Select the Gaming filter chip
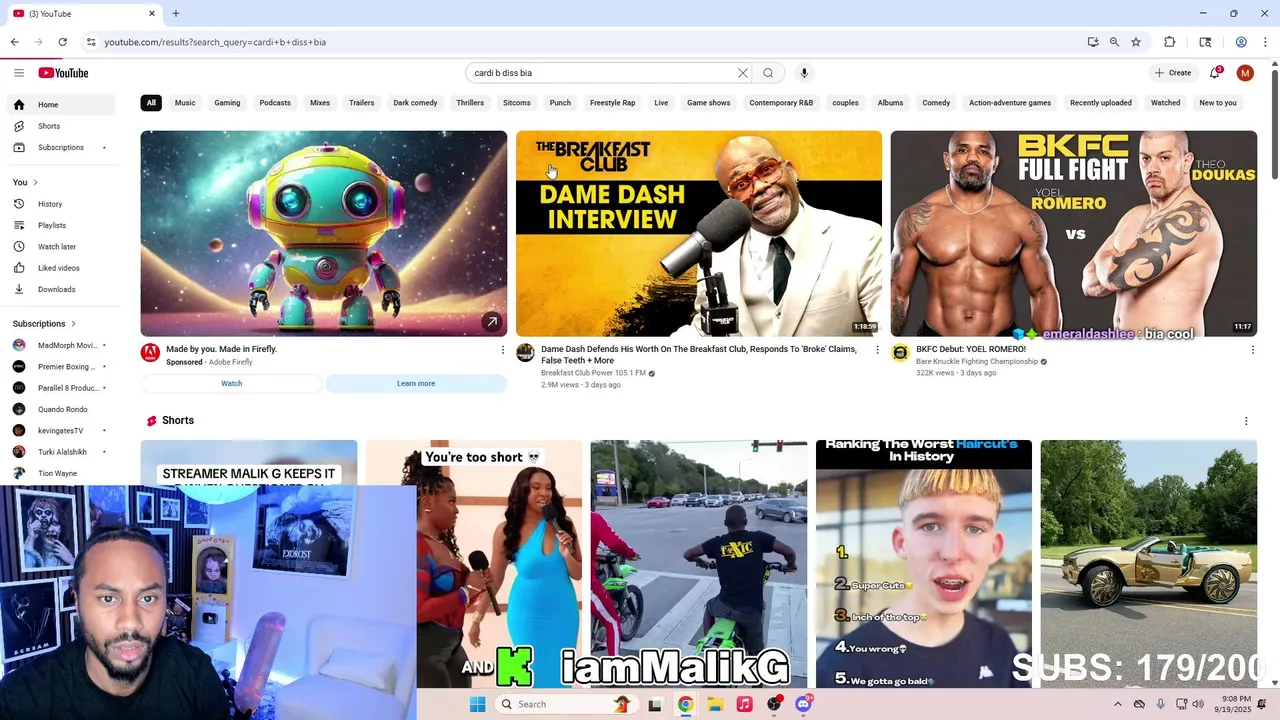This screenshot has height=720, width=1280. (227, 103)
